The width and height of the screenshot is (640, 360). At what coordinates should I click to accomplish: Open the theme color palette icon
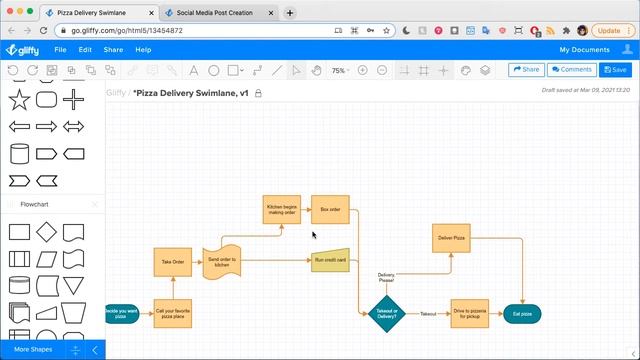click(465, 70)
